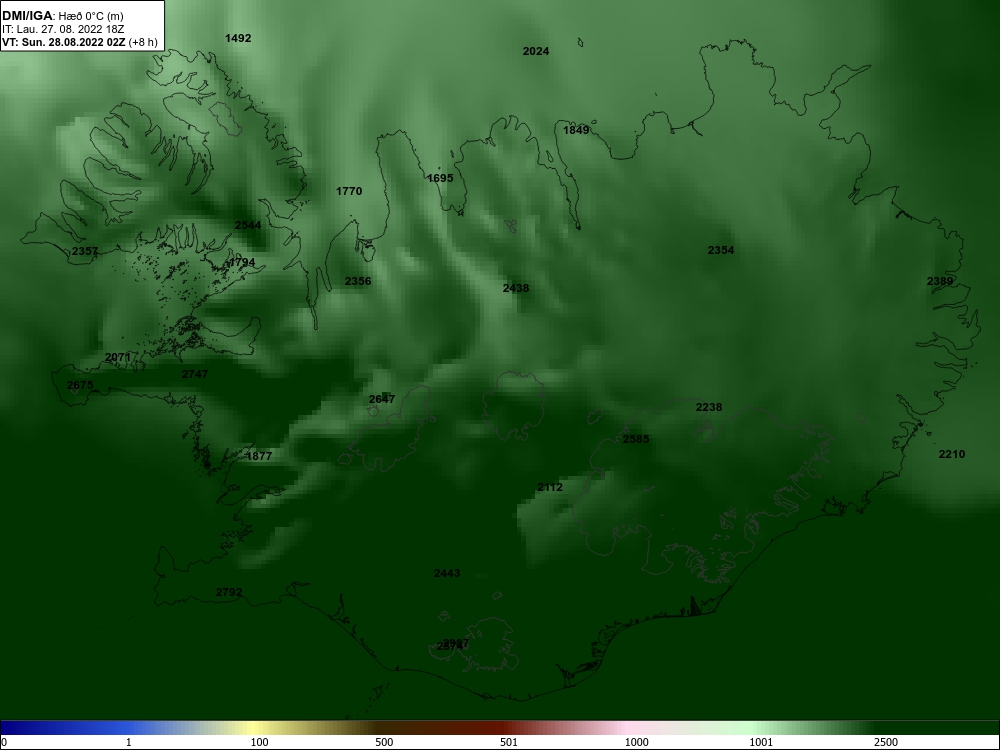Click the map value 1695
Image resolution: width=1000 pixels, height=750 pixels.
click(440, 178)
